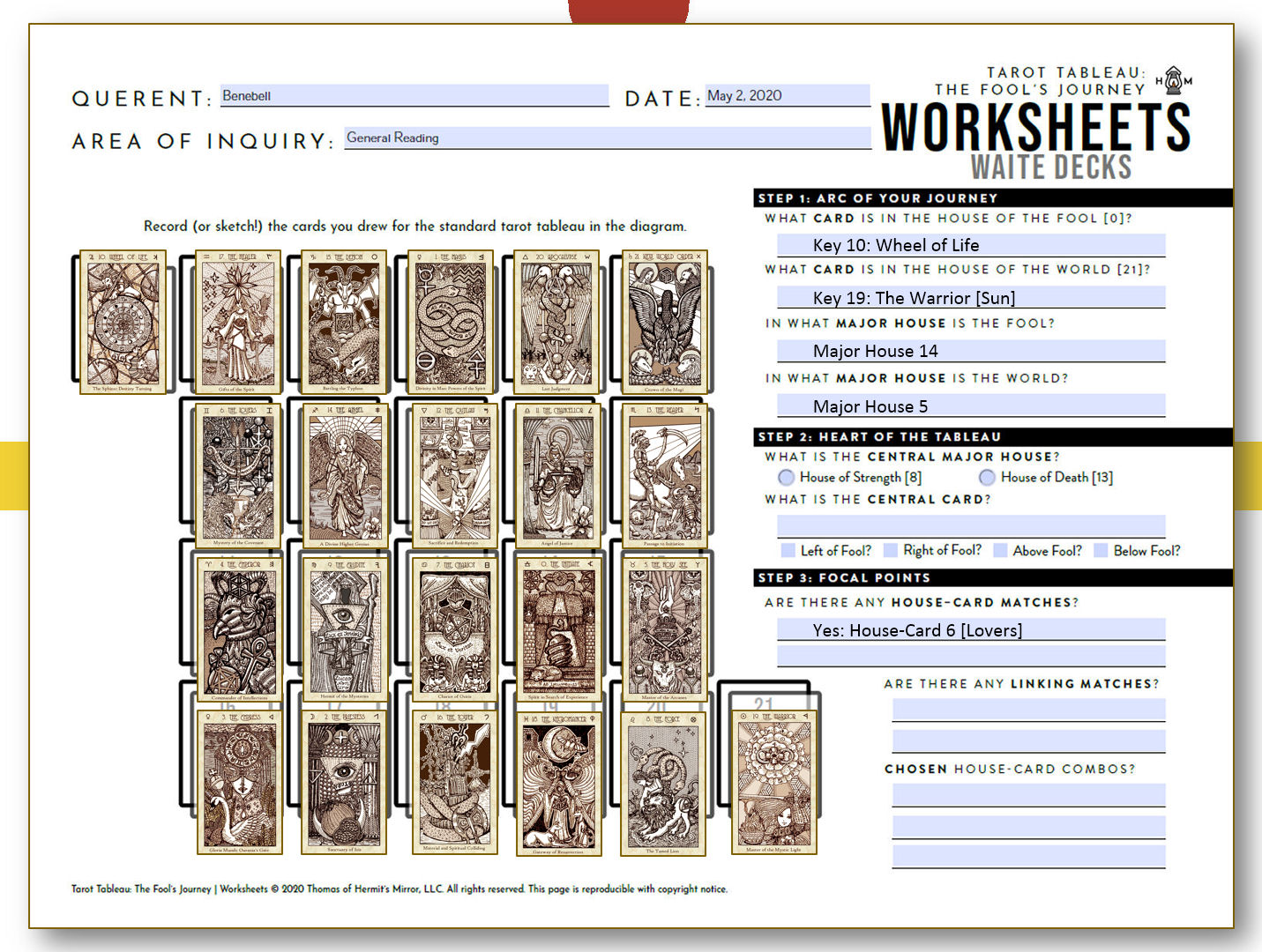This screenshot has height=952, width=1262.
Task: Click the Yes: House-Card 6 [Lovers] field
Action: tap(970, 629)
